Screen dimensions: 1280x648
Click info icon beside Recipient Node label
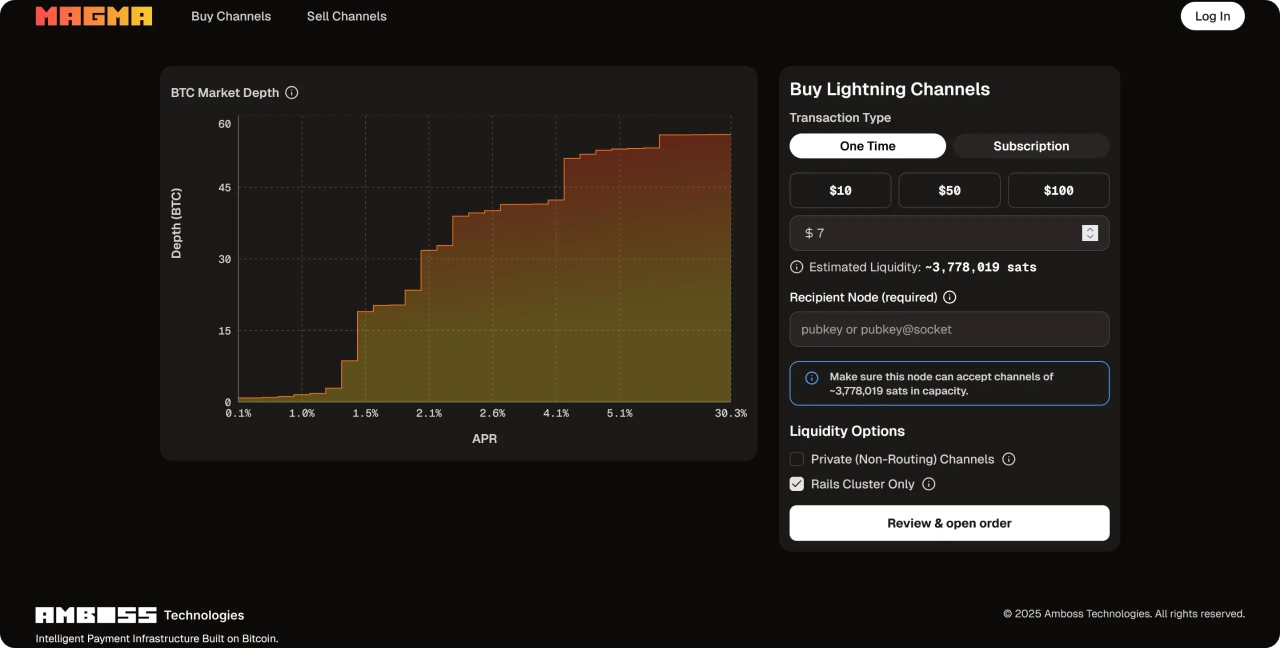pyautogui.click(x=950, y=297)
